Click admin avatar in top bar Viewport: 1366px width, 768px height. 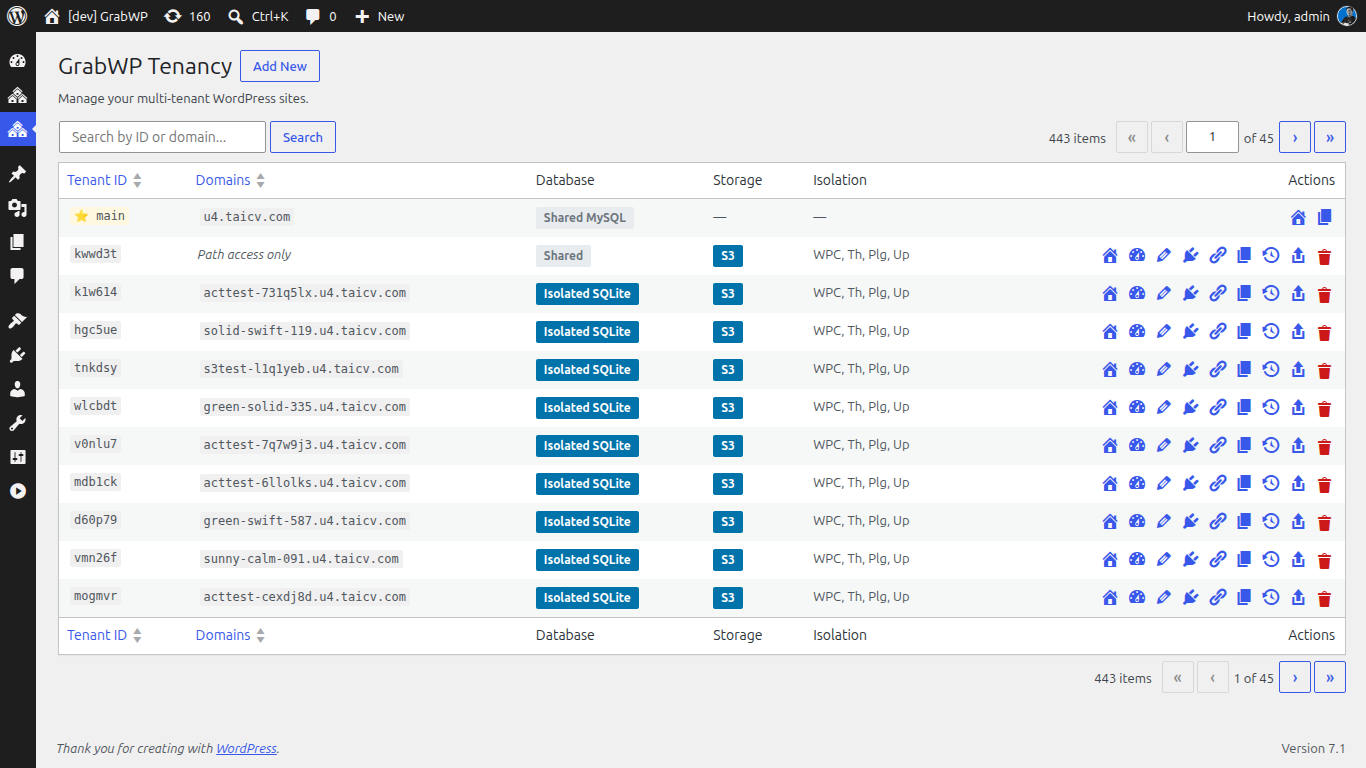[x=1347, y=16]
